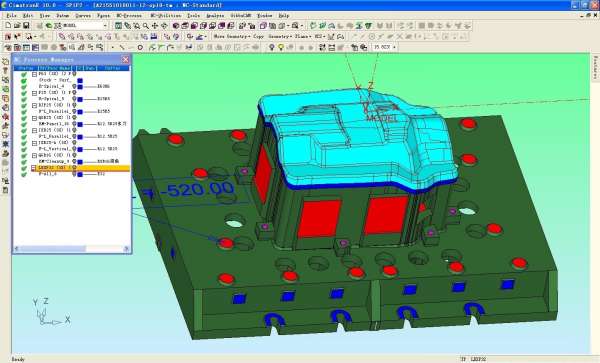
Task: Click the open folder icon
Action: tap(17, 26)
